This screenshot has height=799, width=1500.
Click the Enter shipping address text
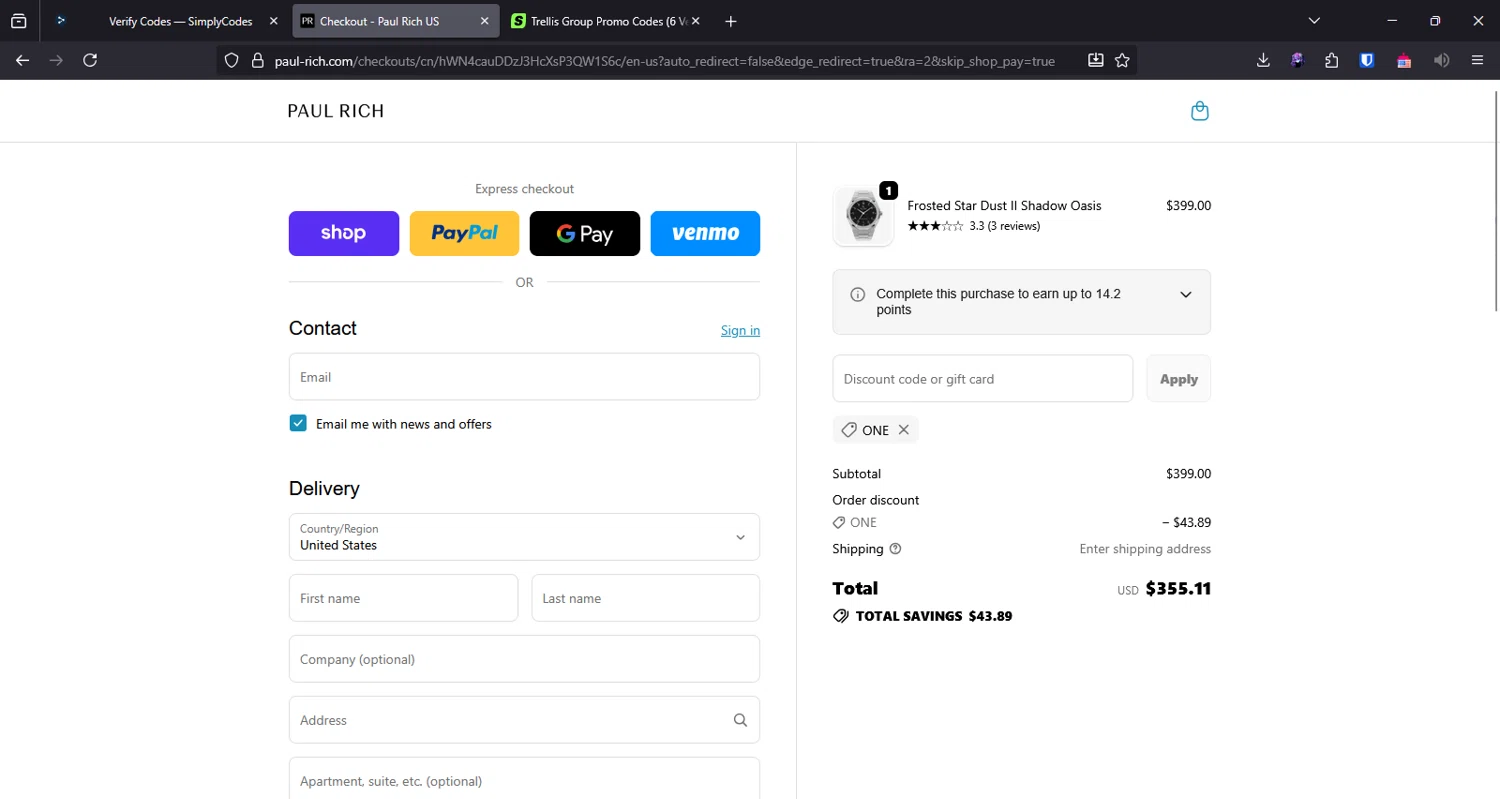point(1145,549)
